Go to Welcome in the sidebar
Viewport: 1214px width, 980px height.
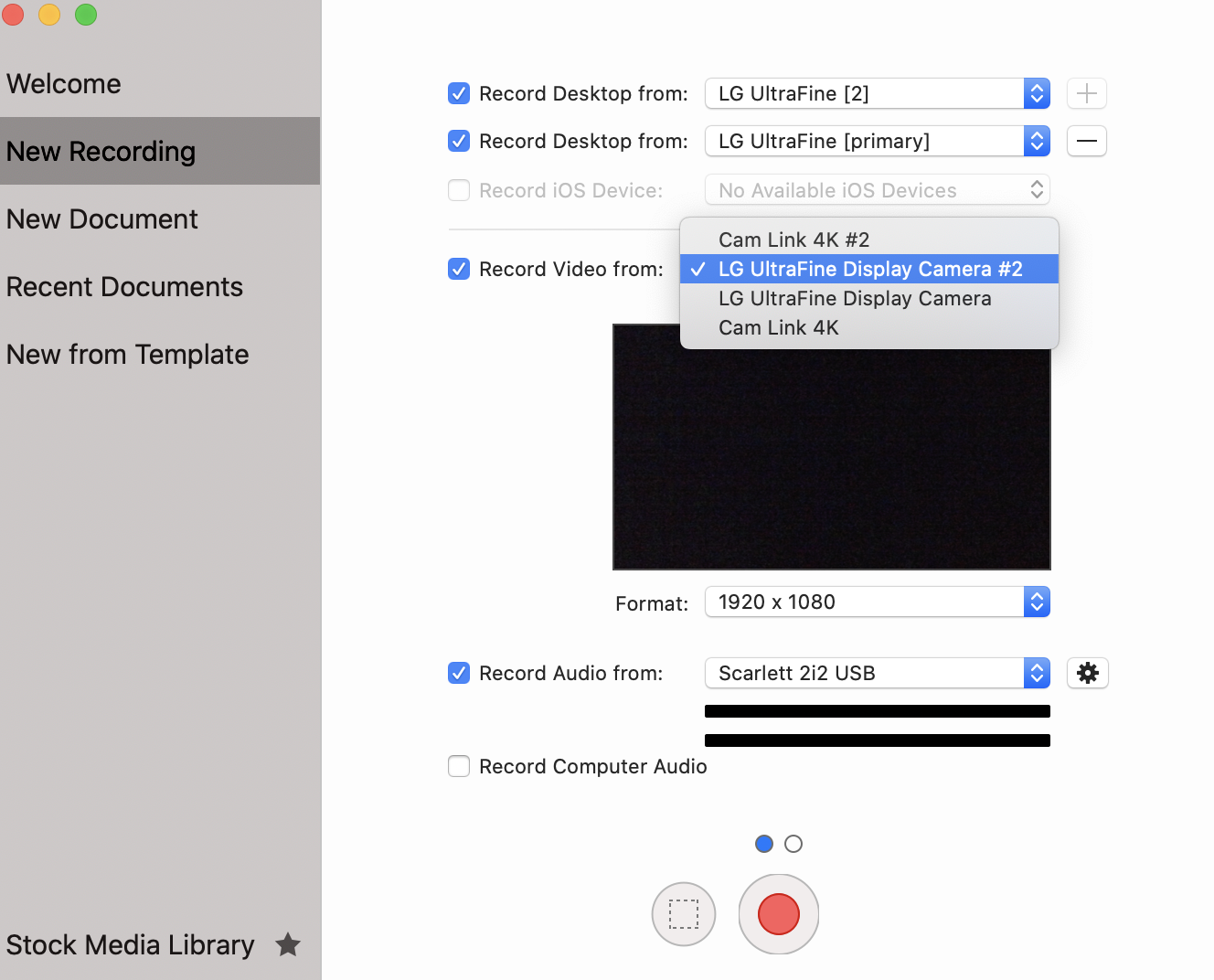tap(160, 83)
